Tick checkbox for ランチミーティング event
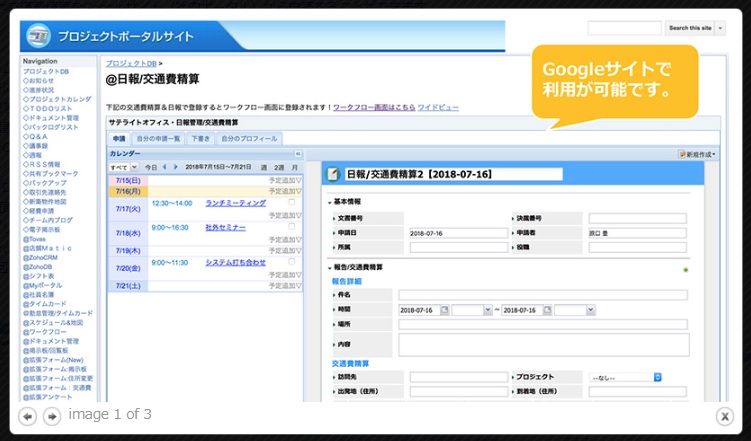Image resolution: width=751 pixels, height=441 pixels. 292,203
